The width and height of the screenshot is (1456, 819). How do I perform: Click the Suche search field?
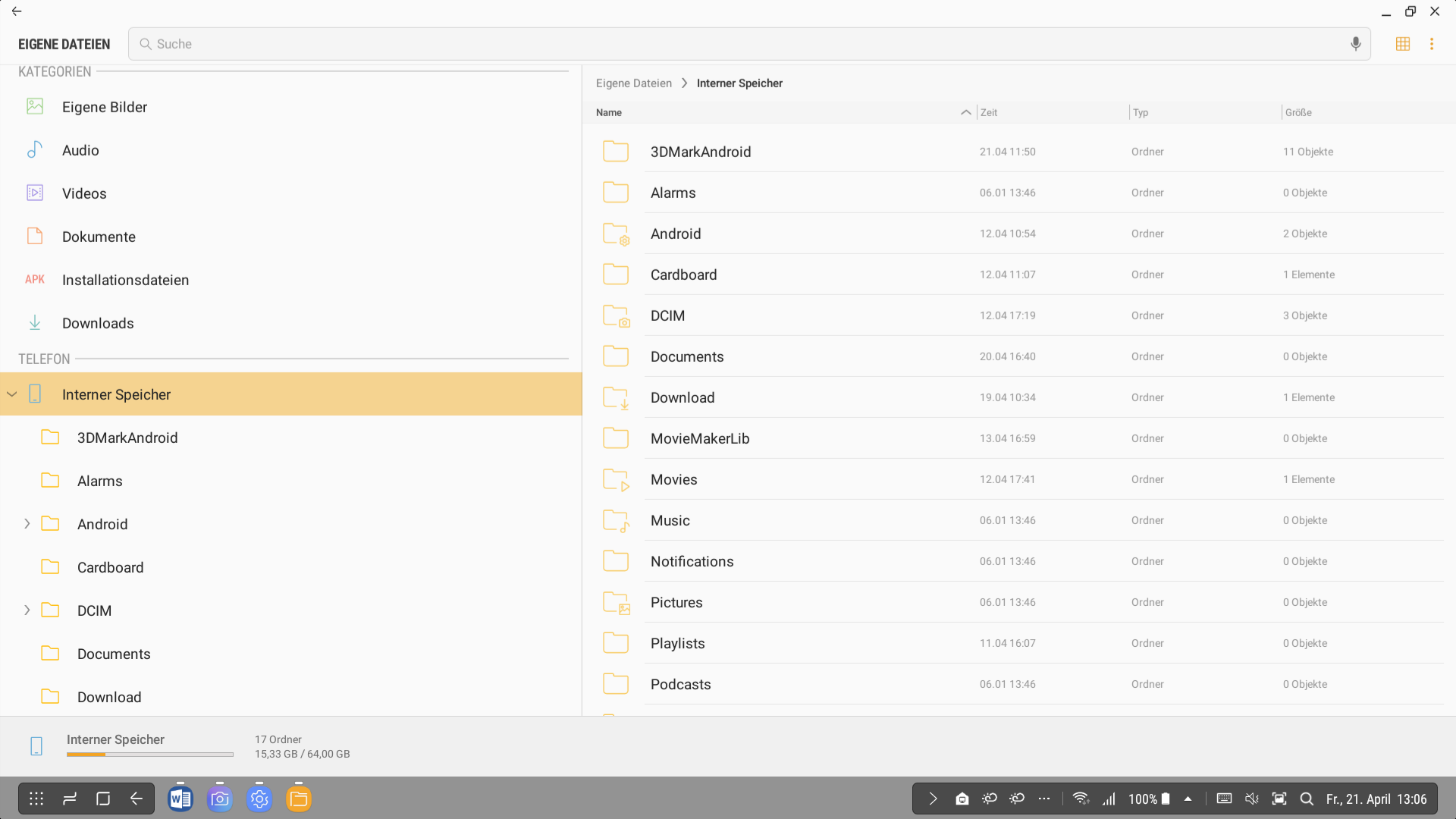point(743,44)
